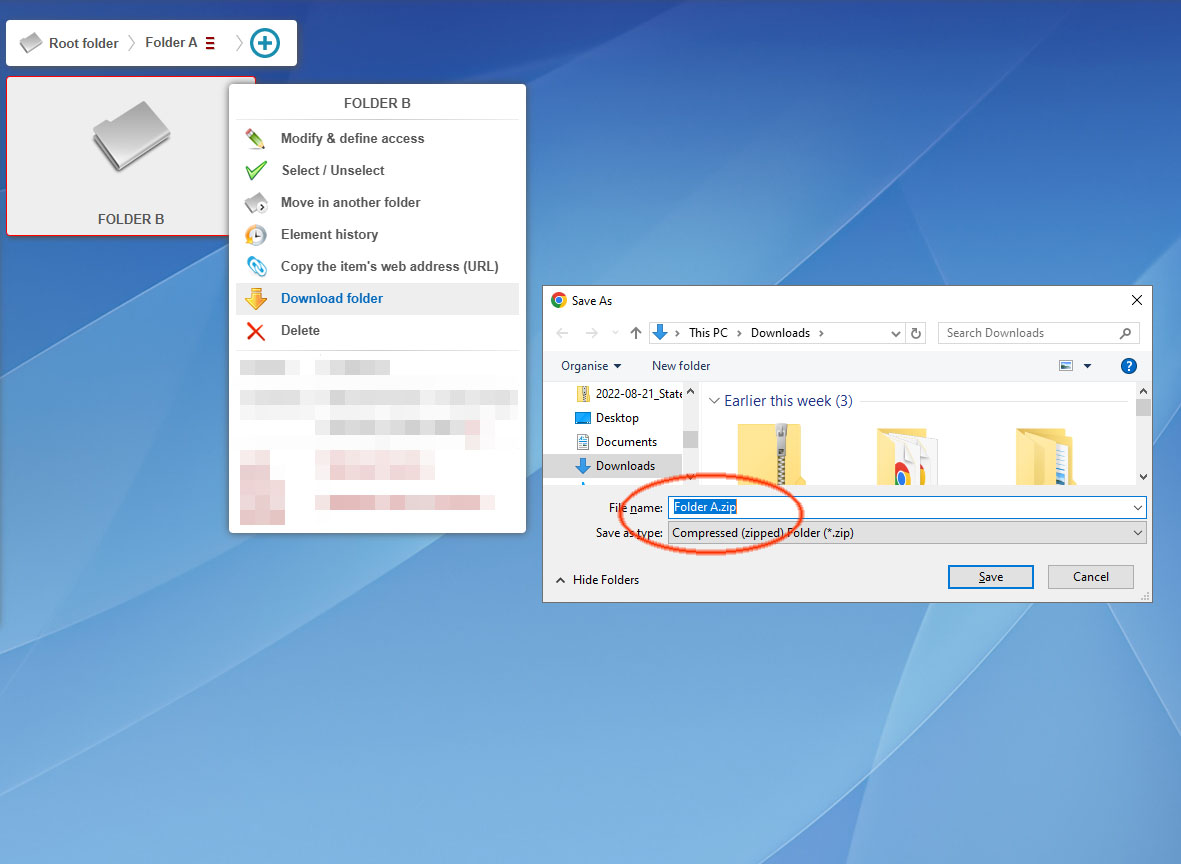Screen dimensions: 1181x864
Task: Click the zipped folder thumbnail in Downloads
Action: point(770,453)
